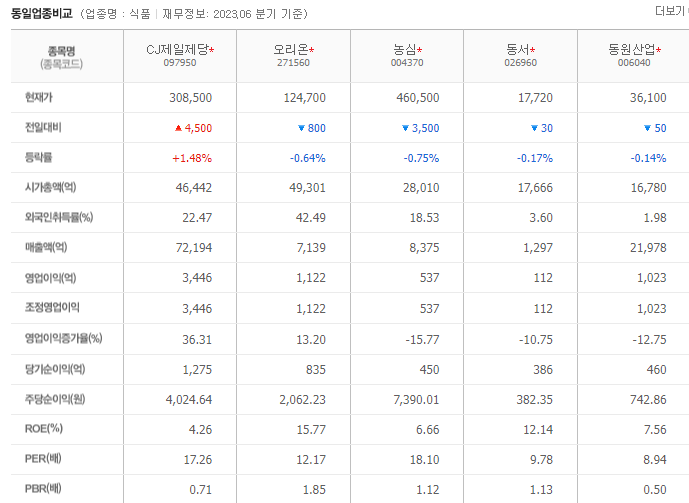This screenshot has width=689, height=503.
Task: Click the 동일업종비교 heading
Action: point(42,14)
